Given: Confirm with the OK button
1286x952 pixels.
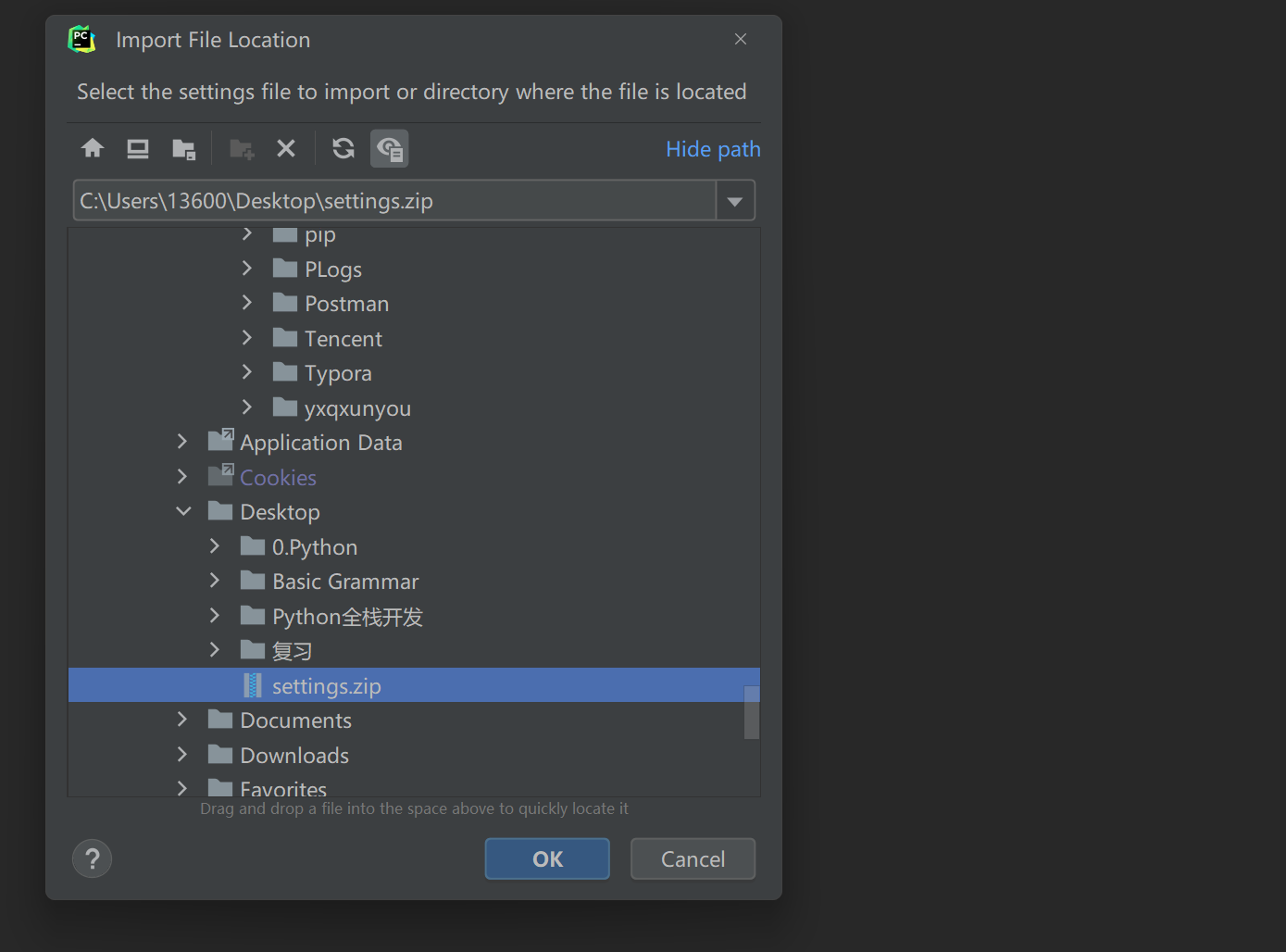Looking at the screenshot, I should 547,858.
